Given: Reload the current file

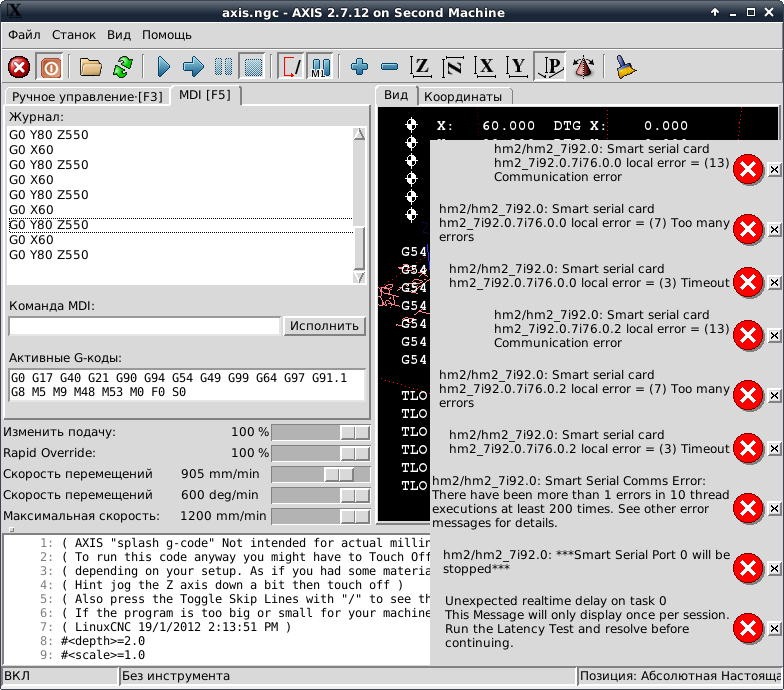Looking at the screenshot, I should point(122,67).
